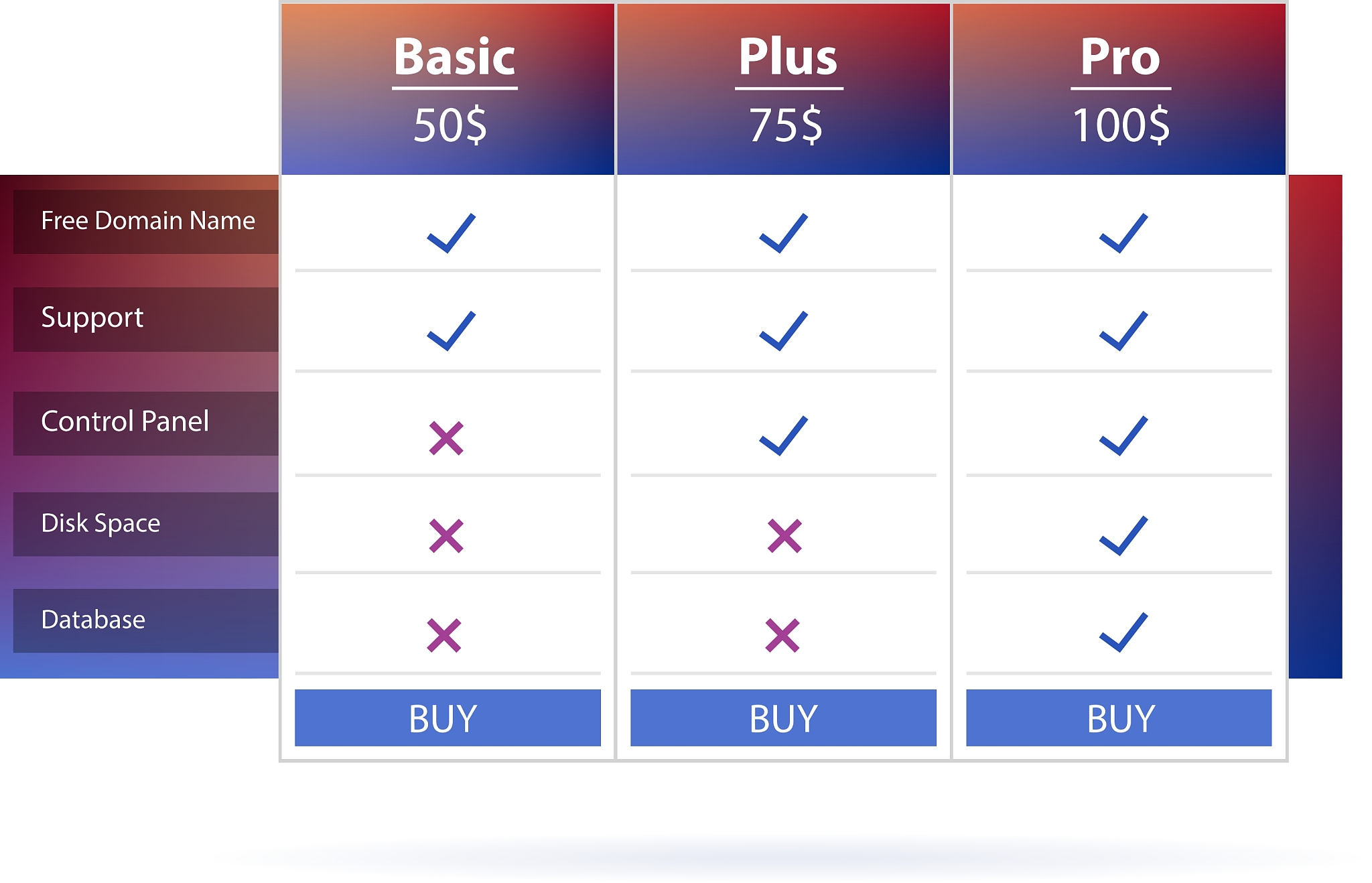1372x883 pixels.
Task: Click the Plus plan's Free Domain Name checkmark
Action: coord(783,233)
